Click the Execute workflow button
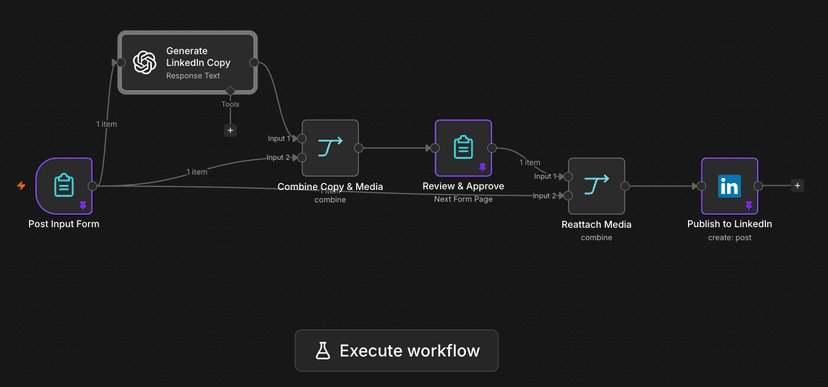Viewport: 828px width, 387px height. (397, 351)
